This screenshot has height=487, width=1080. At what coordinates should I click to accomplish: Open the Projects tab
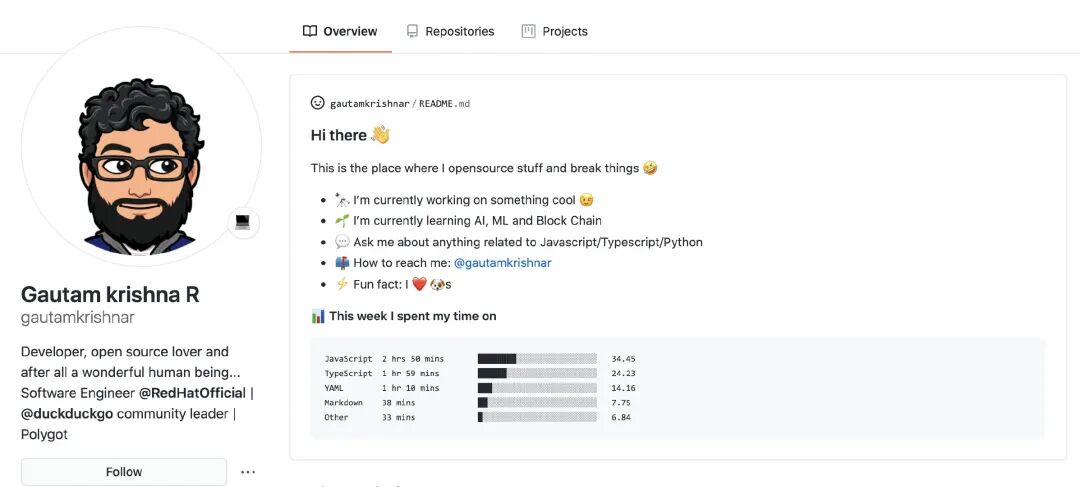(x=555, y=31)
